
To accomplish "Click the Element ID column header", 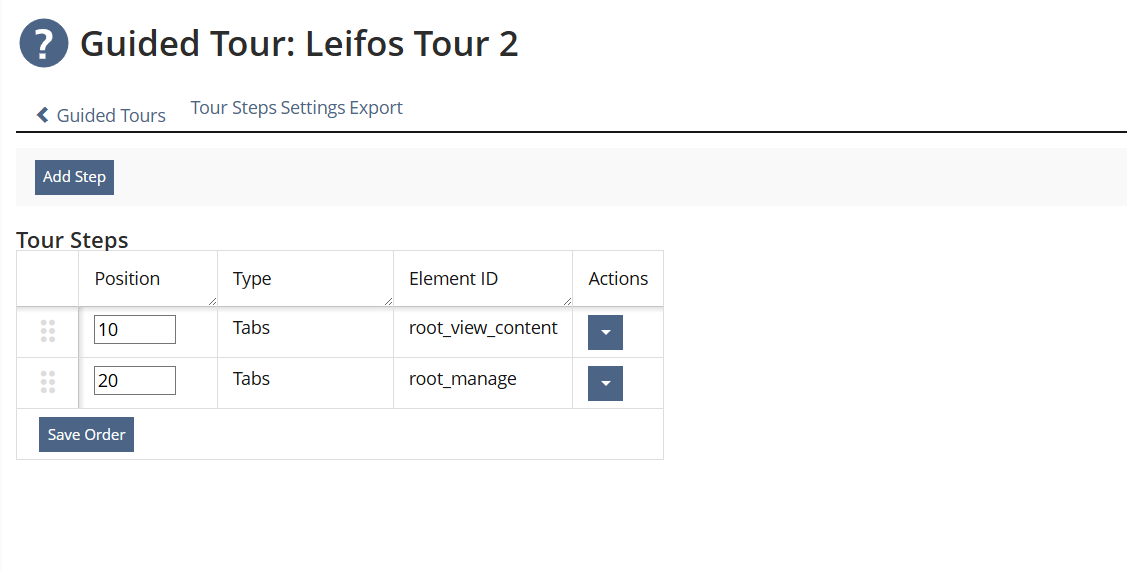I will coord(453,279).
